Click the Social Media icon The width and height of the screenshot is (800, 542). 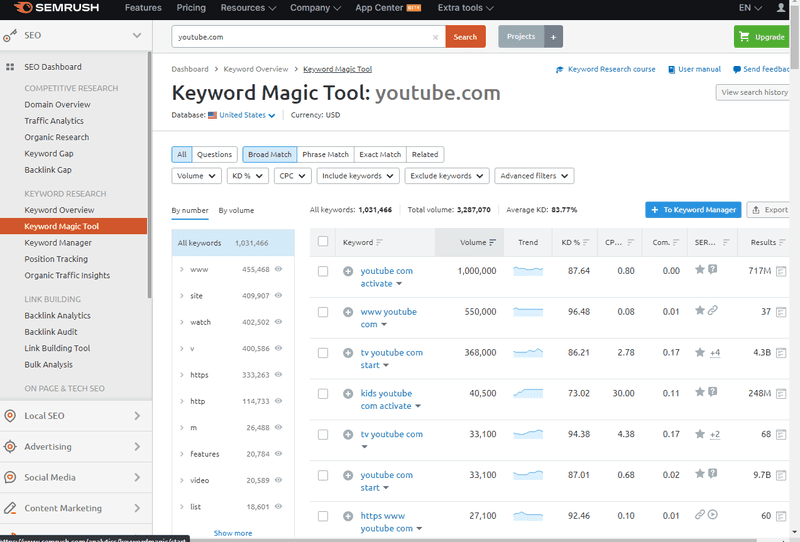click(x=10, y=477)
